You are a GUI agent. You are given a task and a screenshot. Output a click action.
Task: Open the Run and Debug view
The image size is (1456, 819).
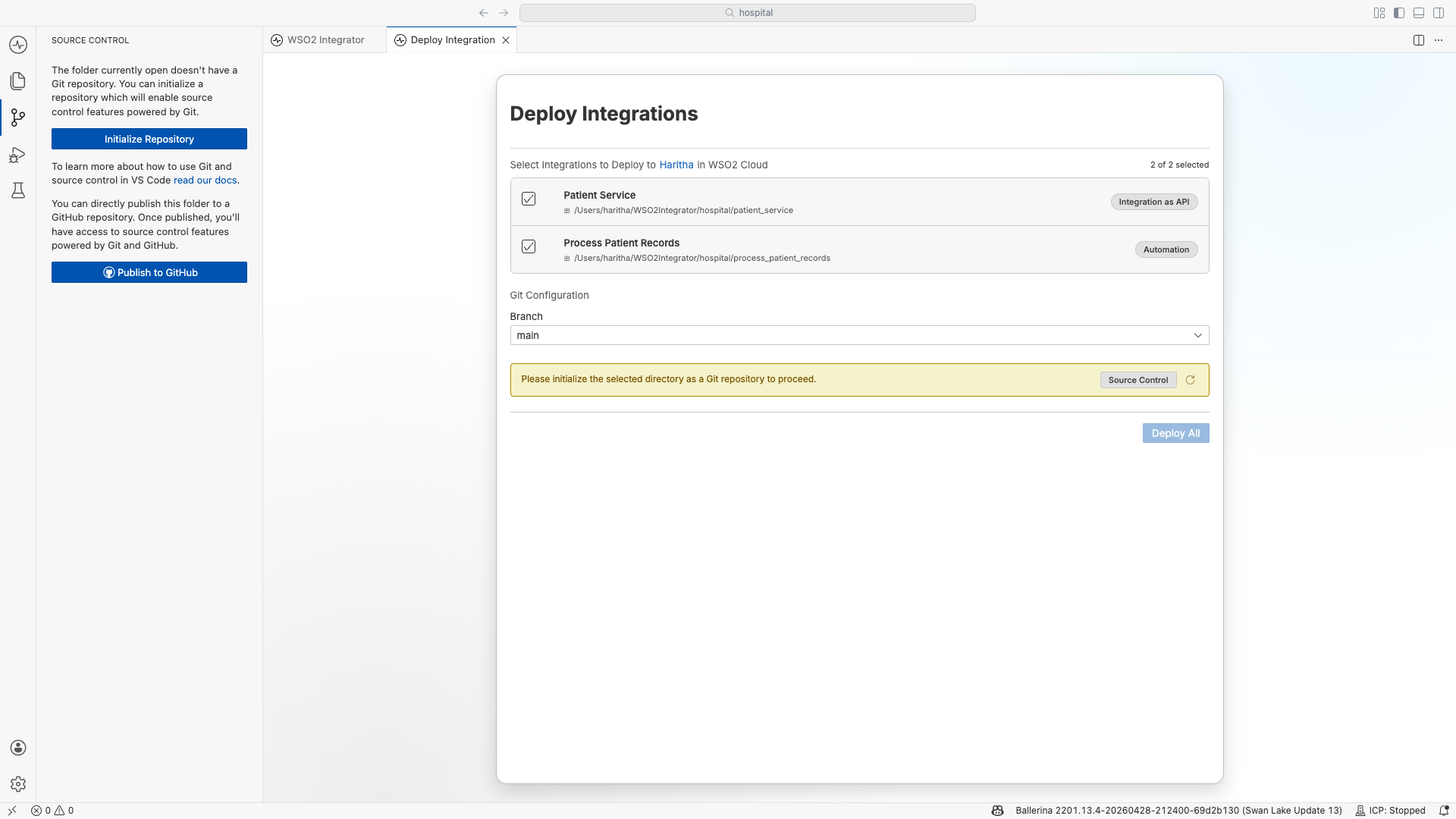[18, 155]
